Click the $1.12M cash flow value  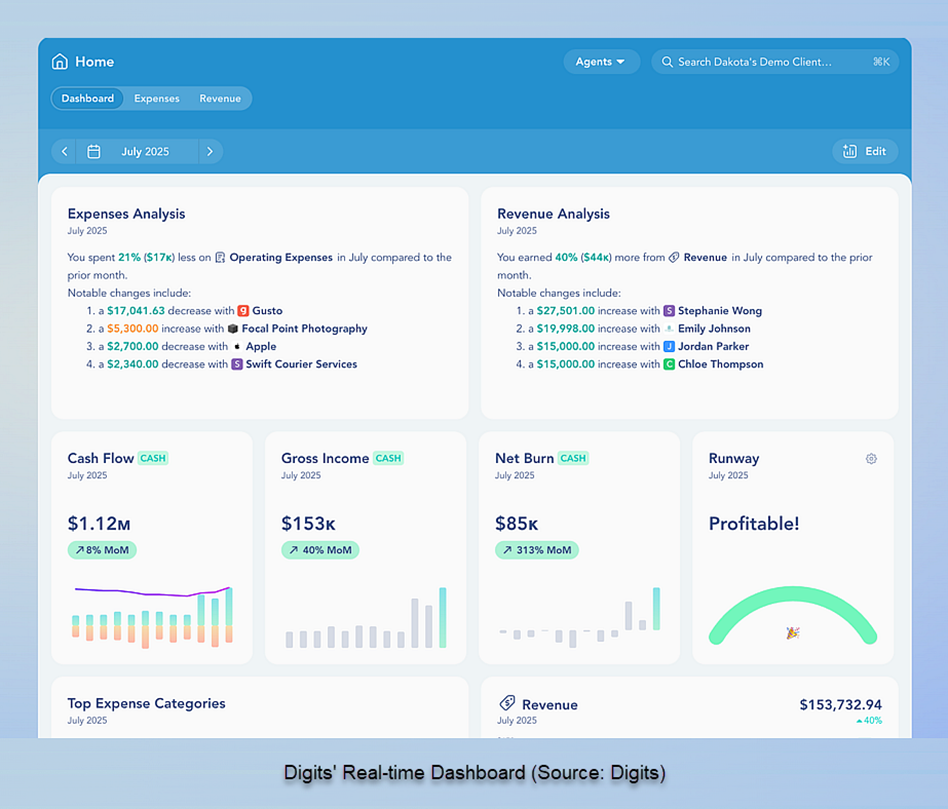pyautogui.click(x=99, y=524)
